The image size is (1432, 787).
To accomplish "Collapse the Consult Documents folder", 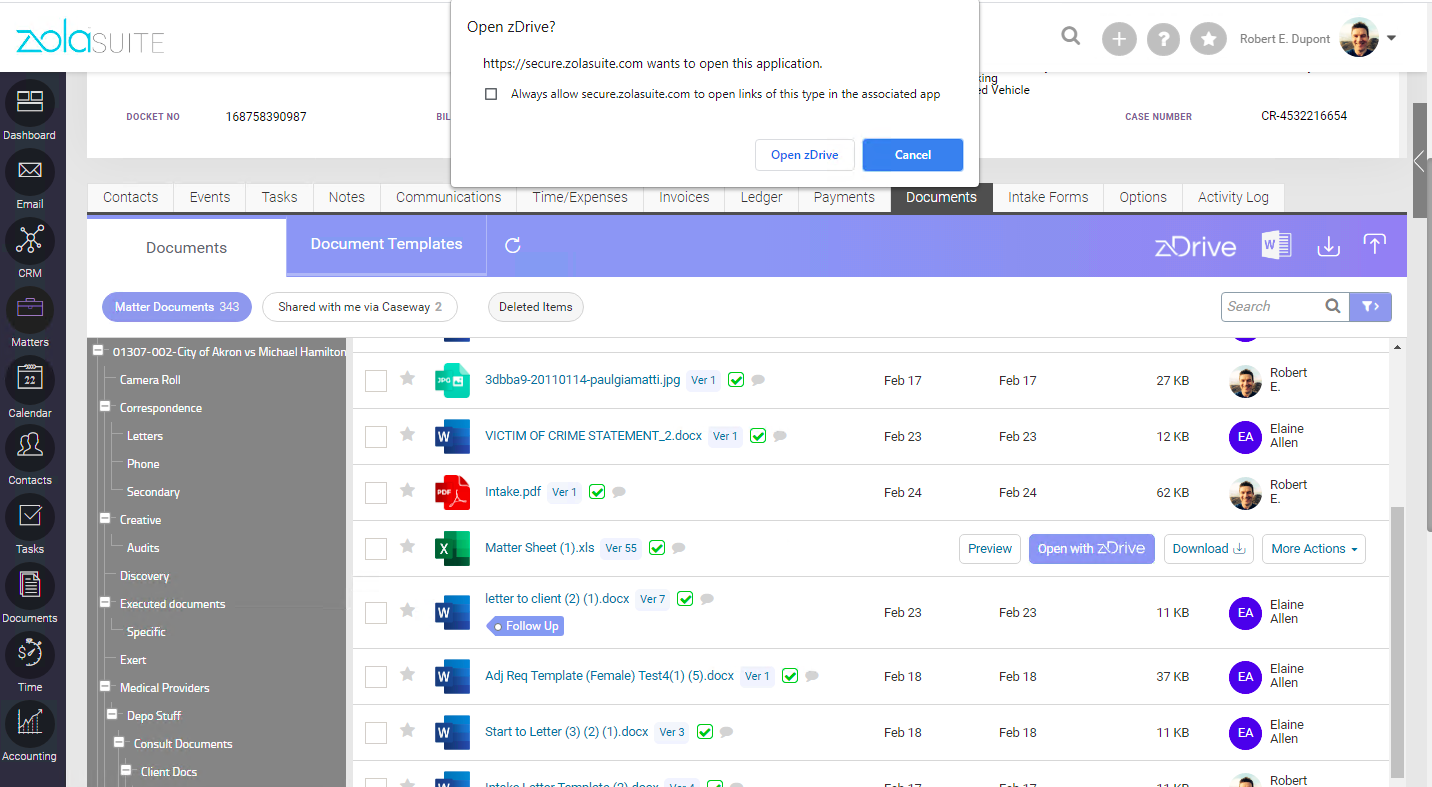I will click(x=119, y=743).
